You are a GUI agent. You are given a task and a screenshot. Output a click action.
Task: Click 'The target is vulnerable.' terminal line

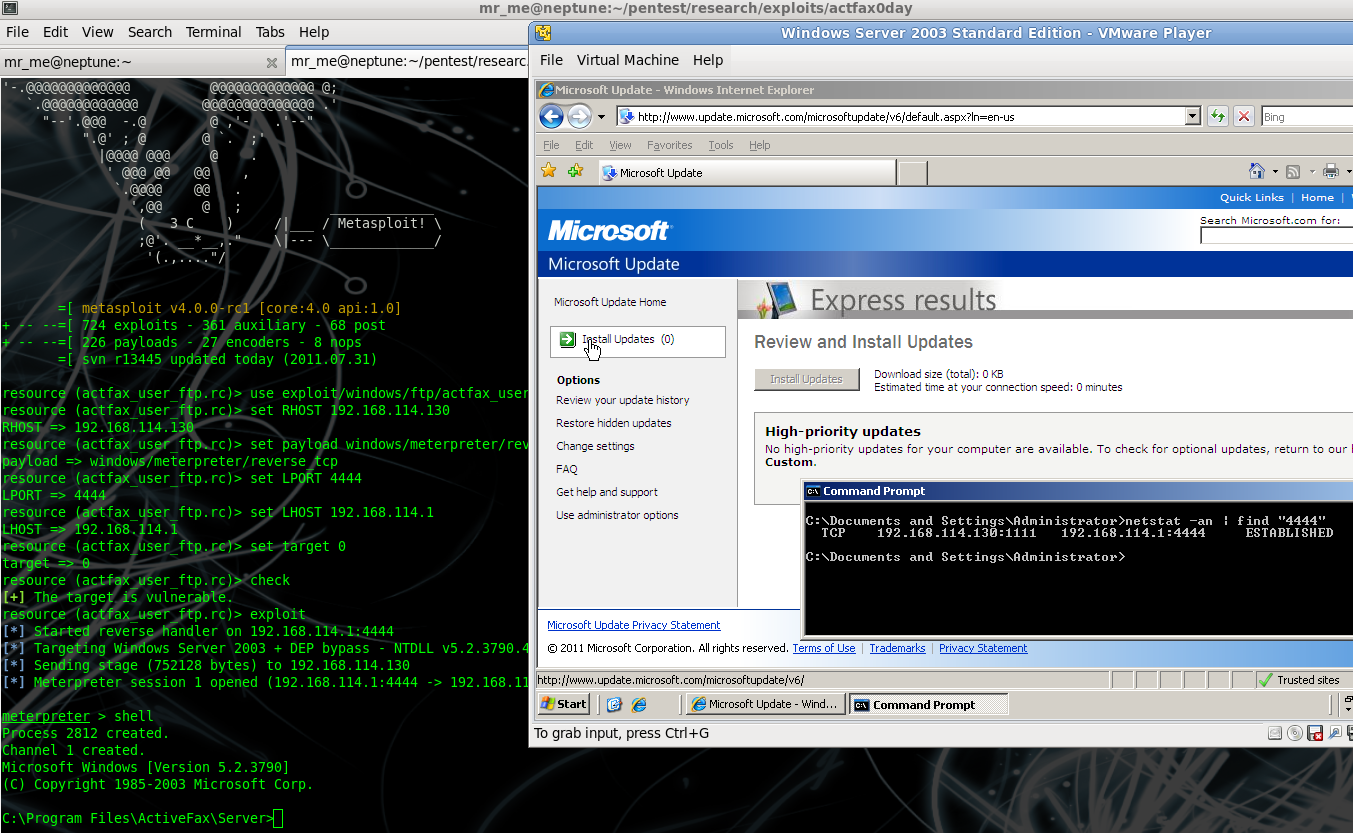[x=117, y=597]
